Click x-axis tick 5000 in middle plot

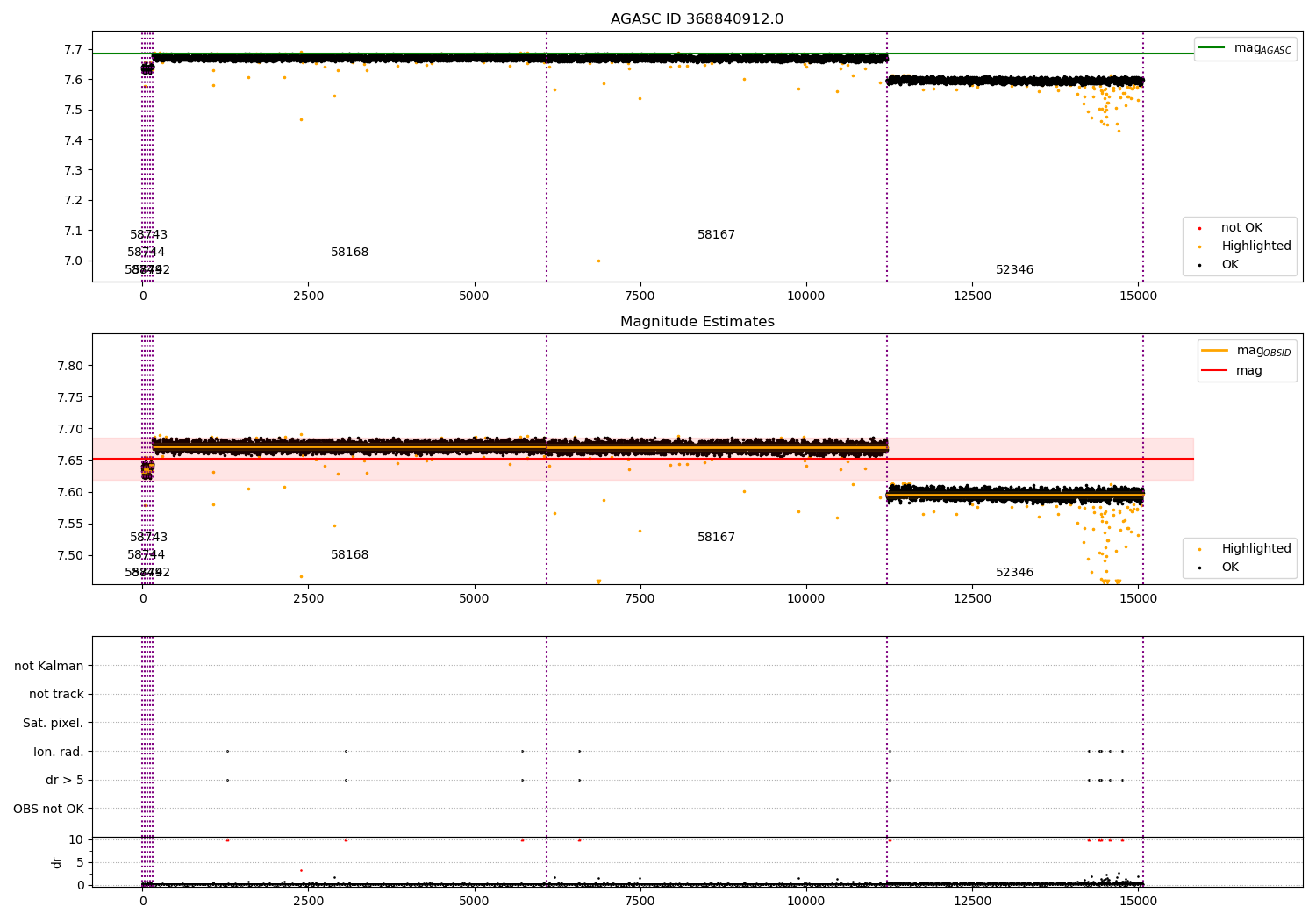pos(475,599)
